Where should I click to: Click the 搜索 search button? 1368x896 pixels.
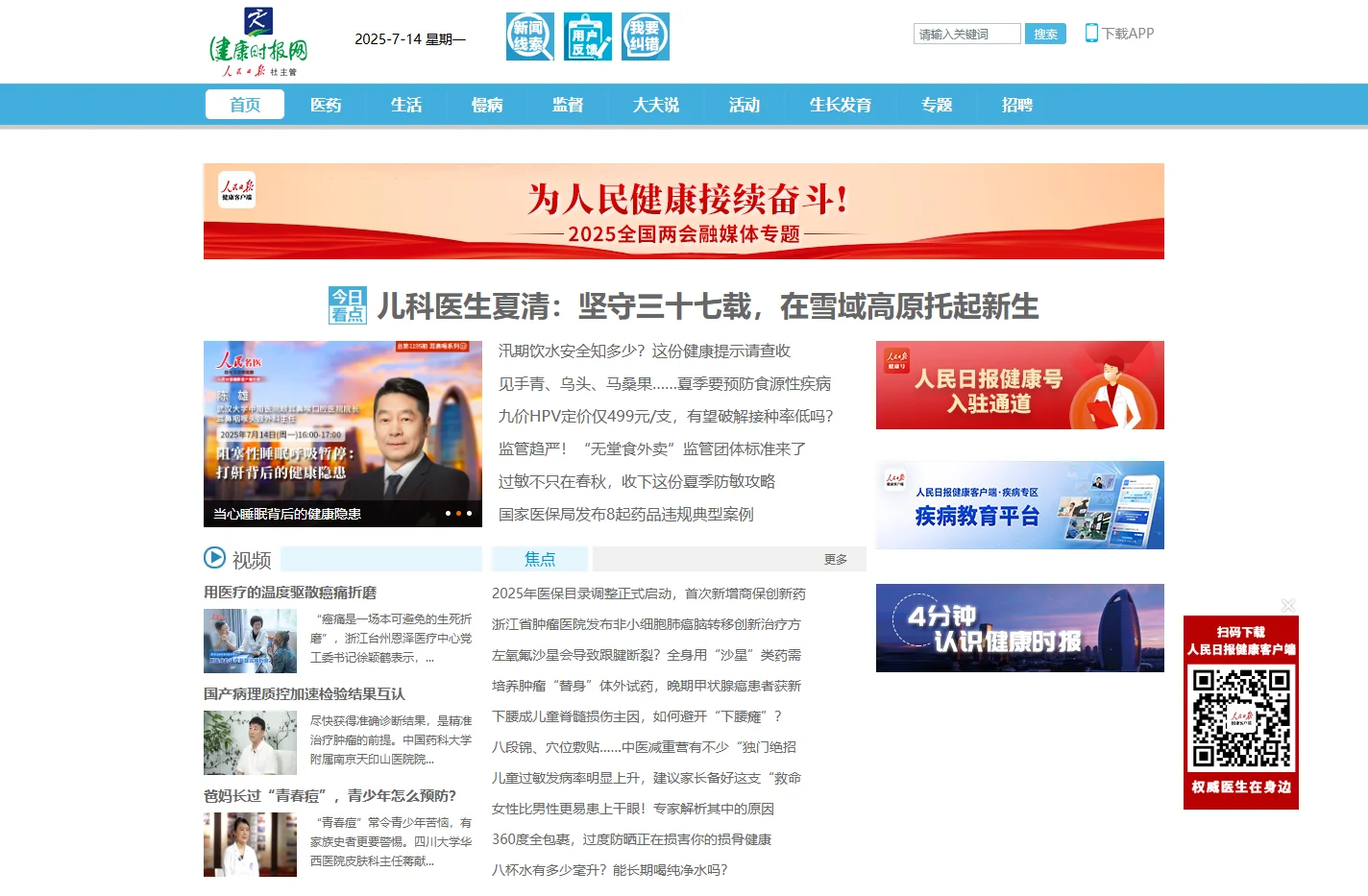[x=1045, y=34]
